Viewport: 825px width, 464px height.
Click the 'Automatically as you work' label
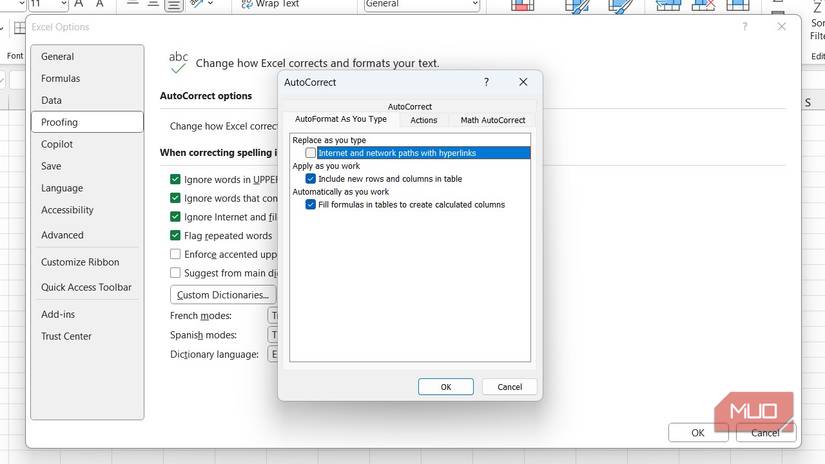coord(340,191)
